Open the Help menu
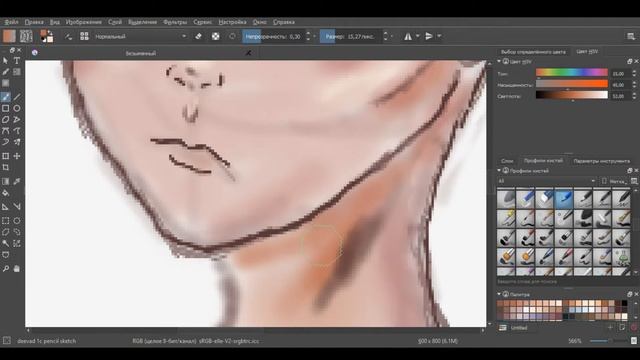The image size is (640, 360). pyautogui.click(x=284, y=22)
